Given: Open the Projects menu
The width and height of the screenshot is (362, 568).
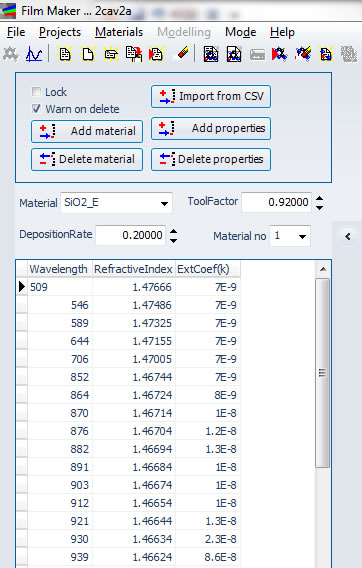Looking at the screenshot, I should [x=60, y=32].
